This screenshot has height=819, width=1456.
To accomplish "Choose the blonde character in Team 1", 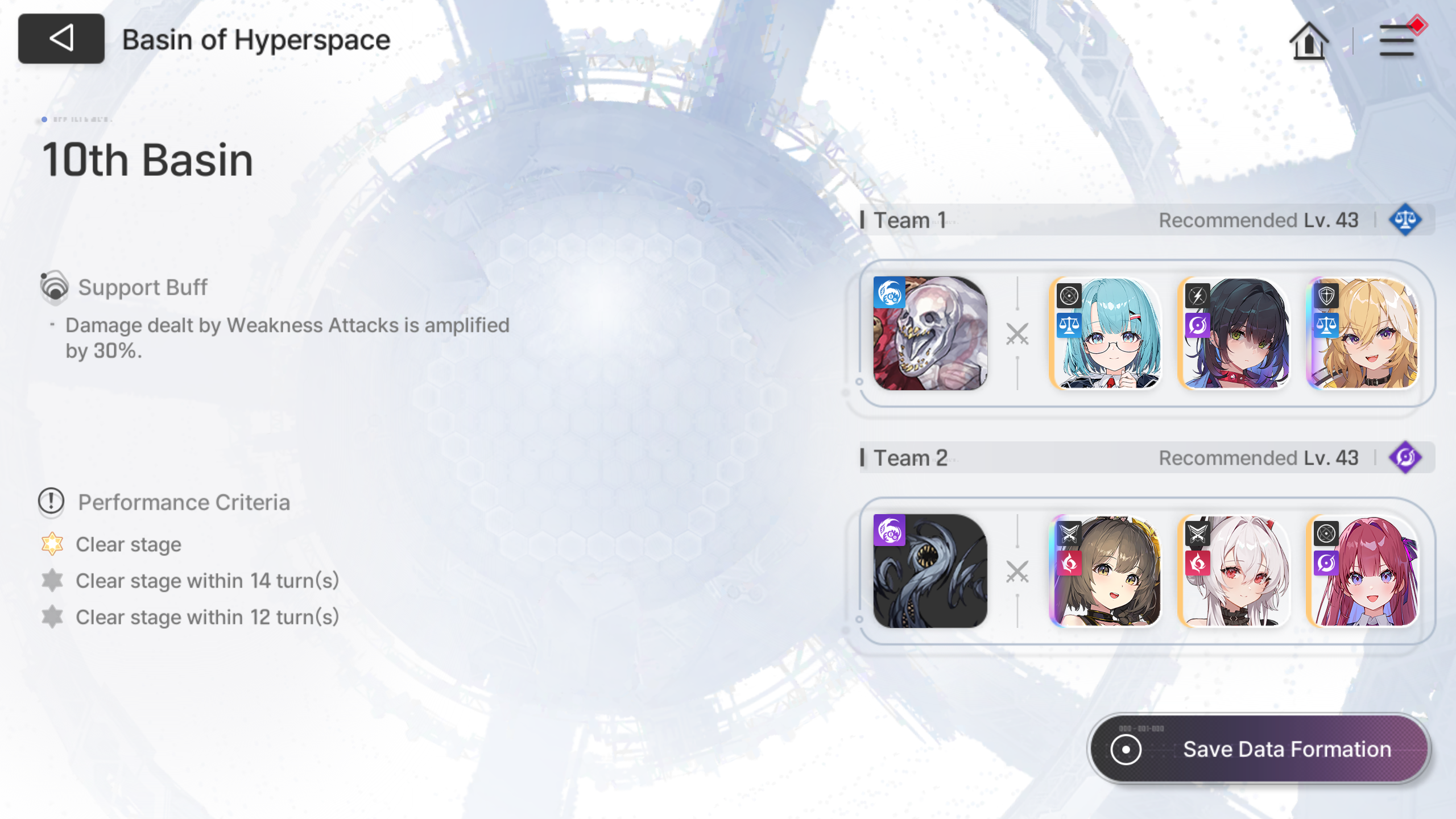I will pos(1362,333).
